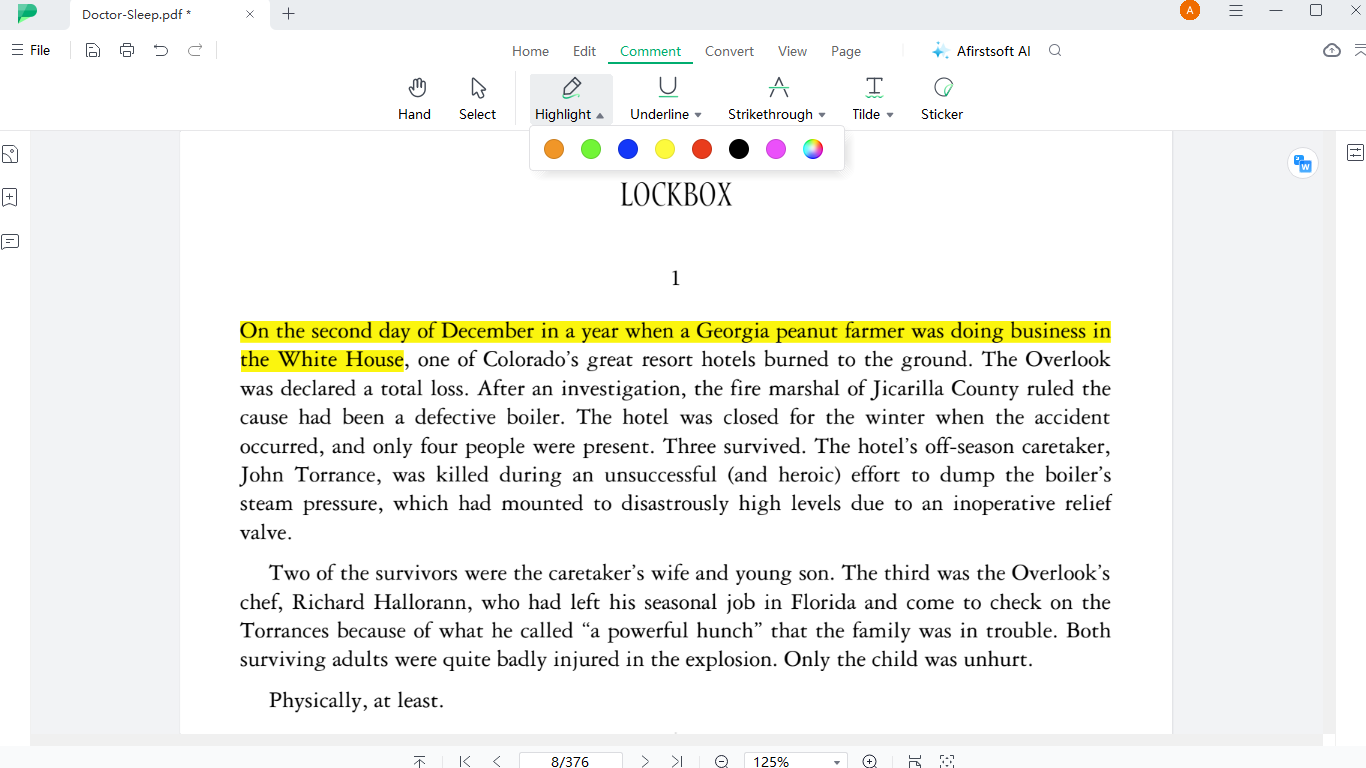Click the translate floating button
This screenshot has width=1366, height=768.
point(1302,163)
